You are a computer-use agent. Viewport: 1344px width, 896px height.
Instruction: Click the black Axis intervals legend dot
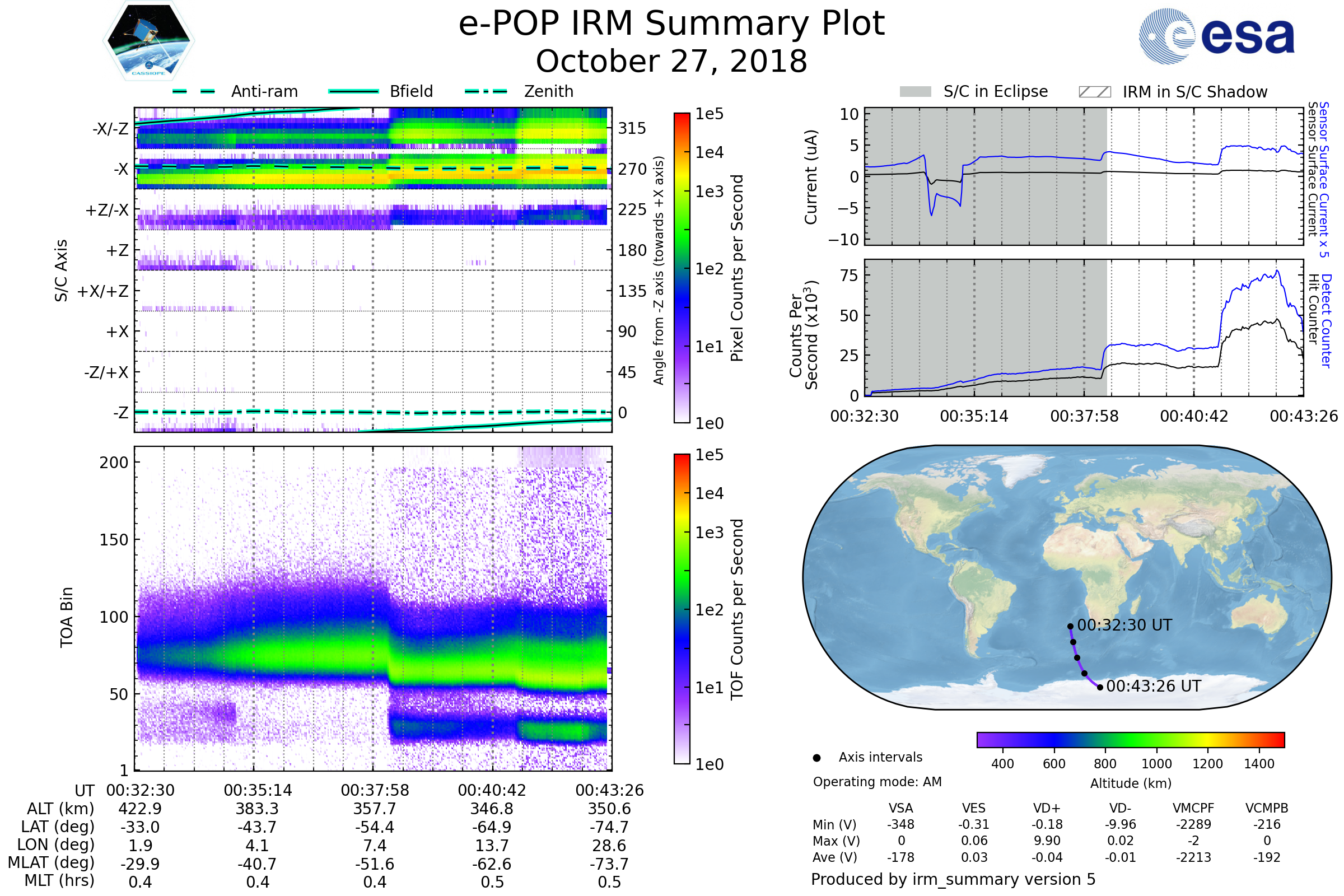816,758
